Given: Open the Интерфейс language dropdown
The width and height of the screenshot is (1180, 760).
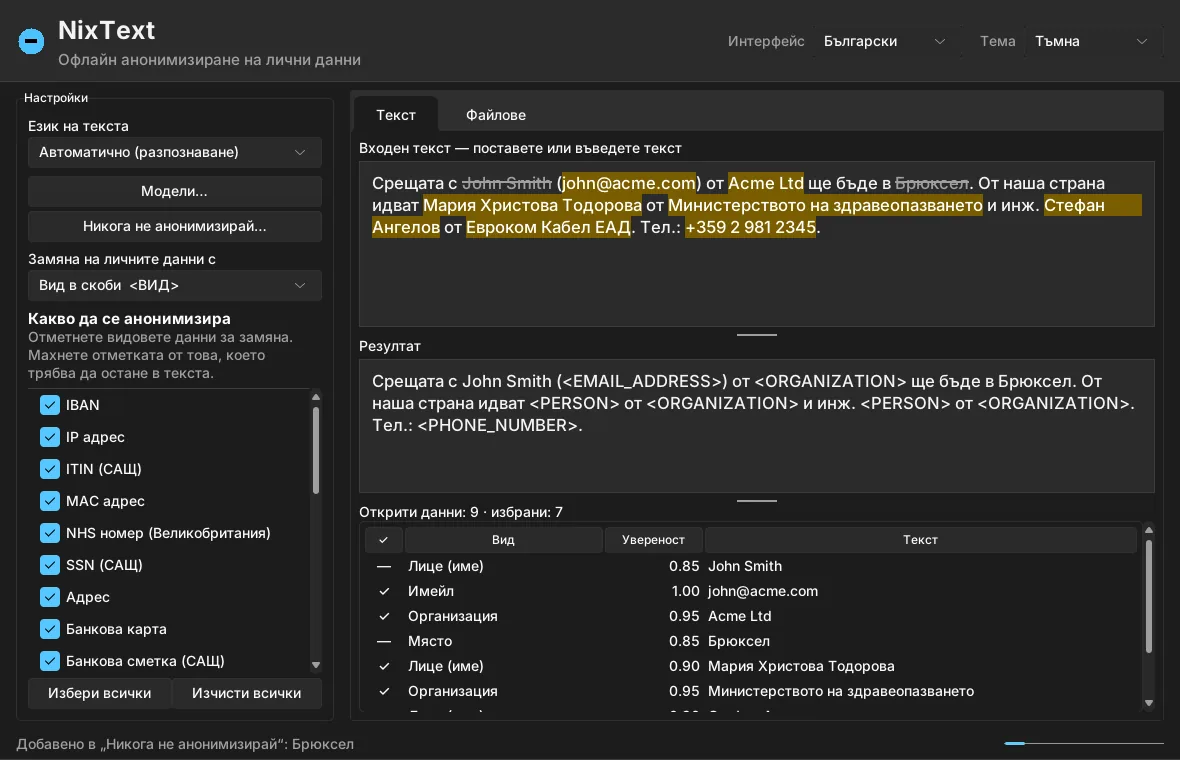Looking at the screenshot, I should pyautogui.click(x=885, y=41).
